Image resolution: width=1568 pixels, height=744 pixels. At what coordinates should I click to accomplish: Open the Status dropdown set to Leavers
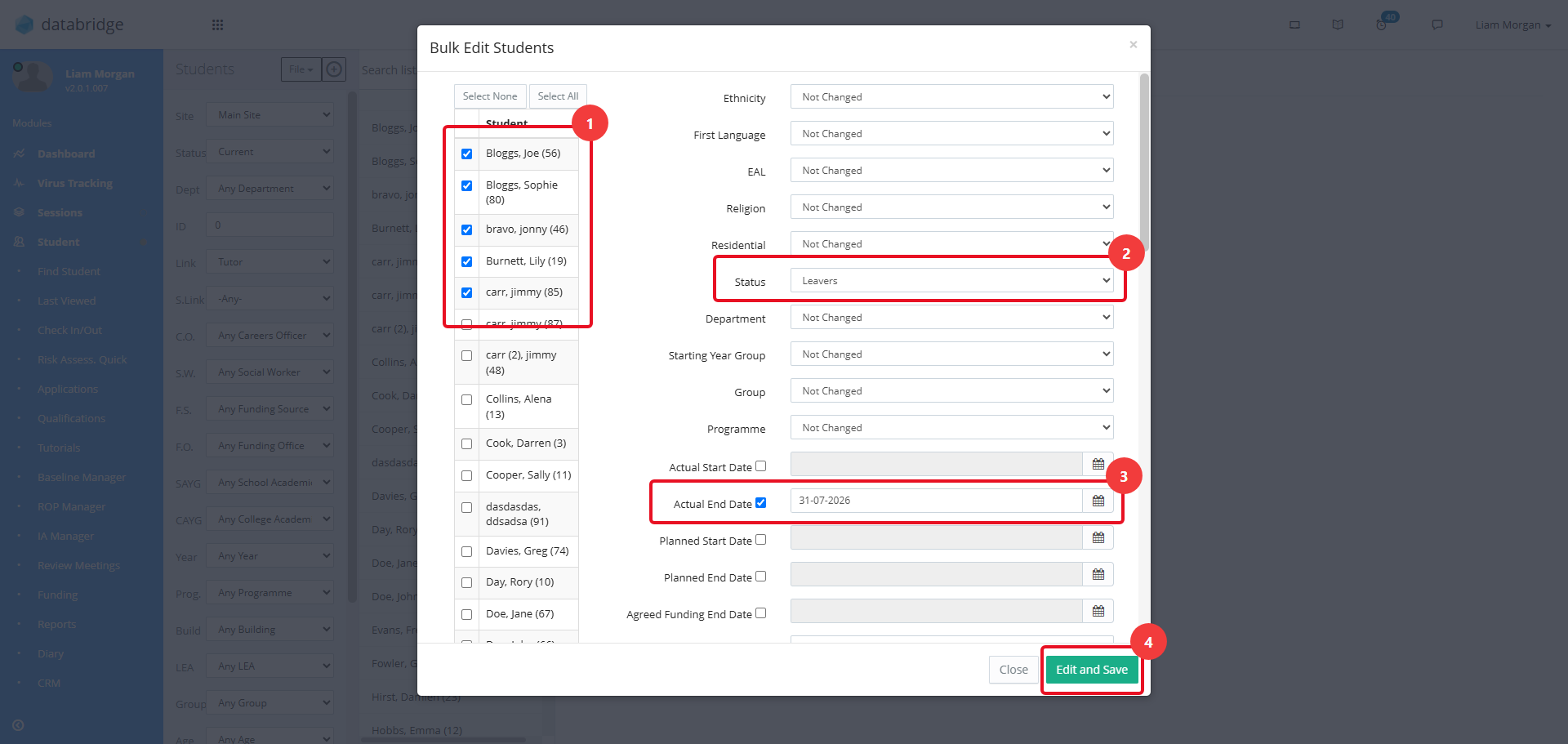tap(951, 280)
